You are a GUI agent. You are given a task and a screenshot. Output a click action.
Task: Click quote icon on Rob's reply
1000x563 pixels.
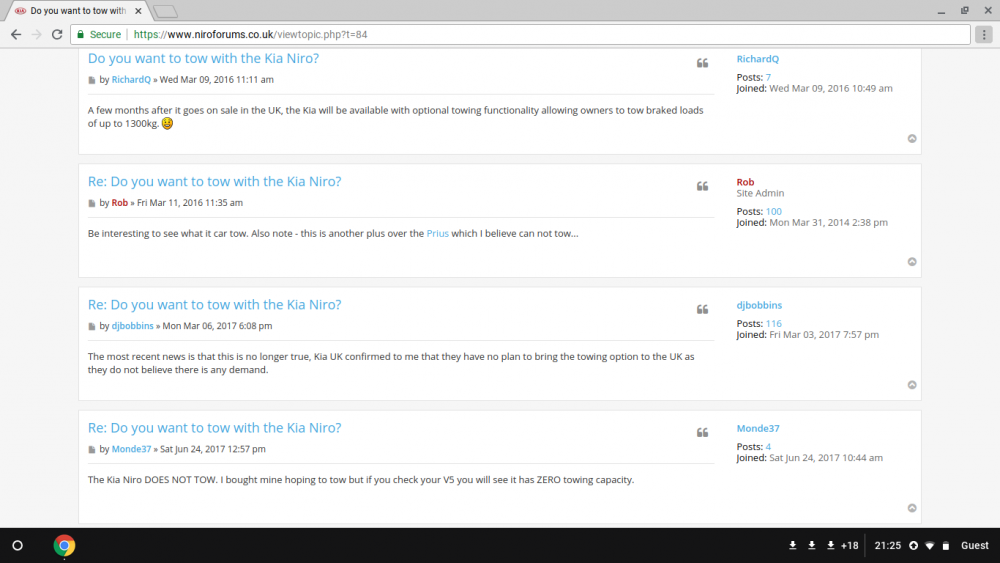(702, 186)
